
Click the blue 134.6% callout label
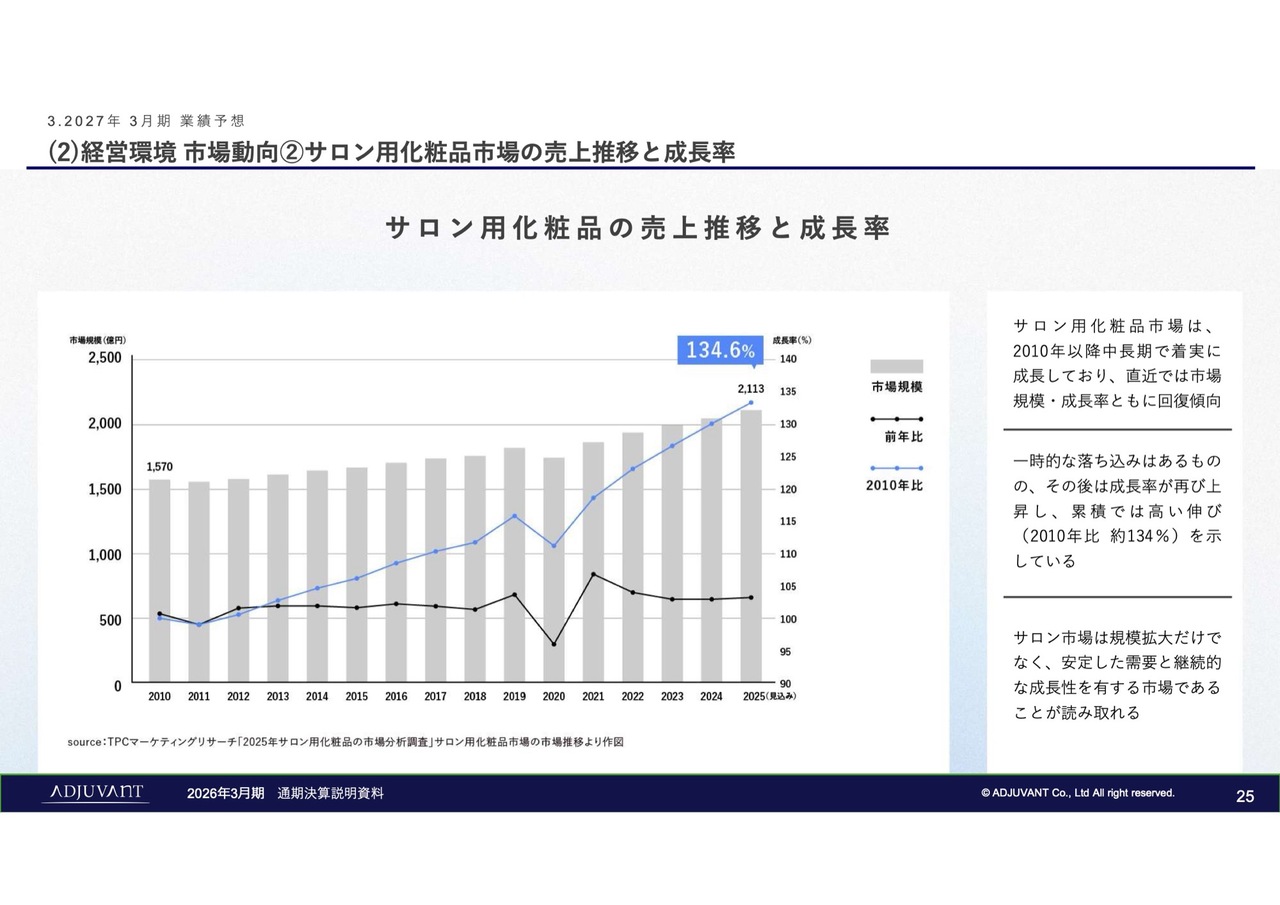719,349
